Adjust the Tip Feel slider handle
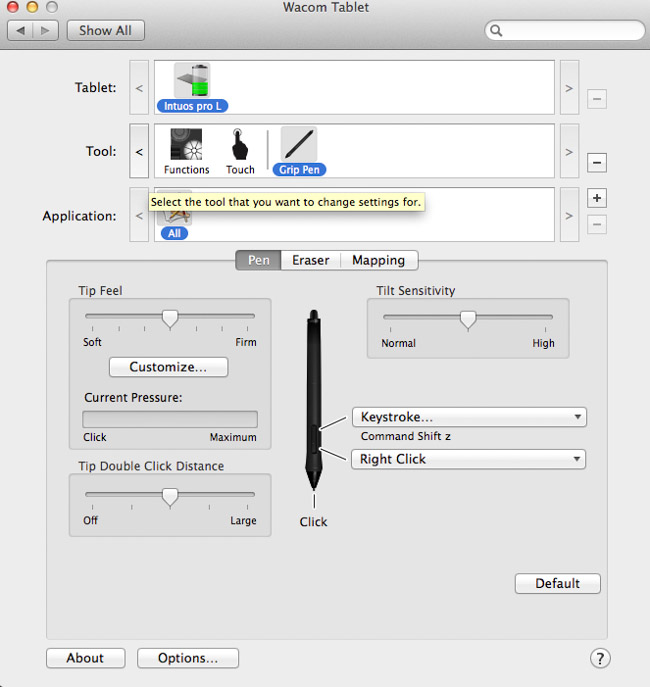This screenshot has width=650, height=687. pyautogui.click(x=170, y=319)
